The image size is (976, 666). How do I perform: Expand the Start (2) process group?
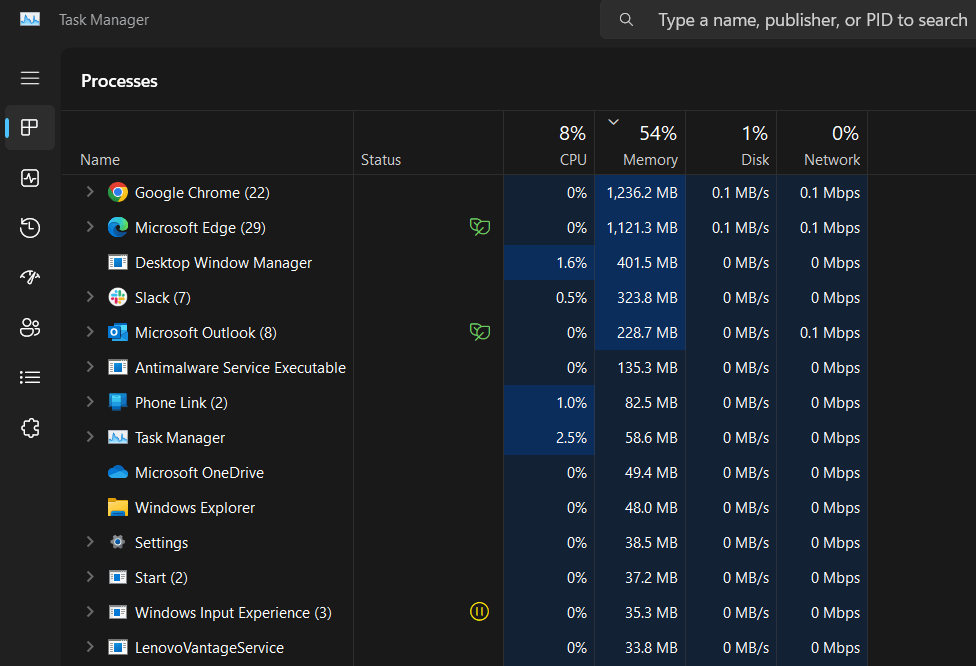coord(90,577)
